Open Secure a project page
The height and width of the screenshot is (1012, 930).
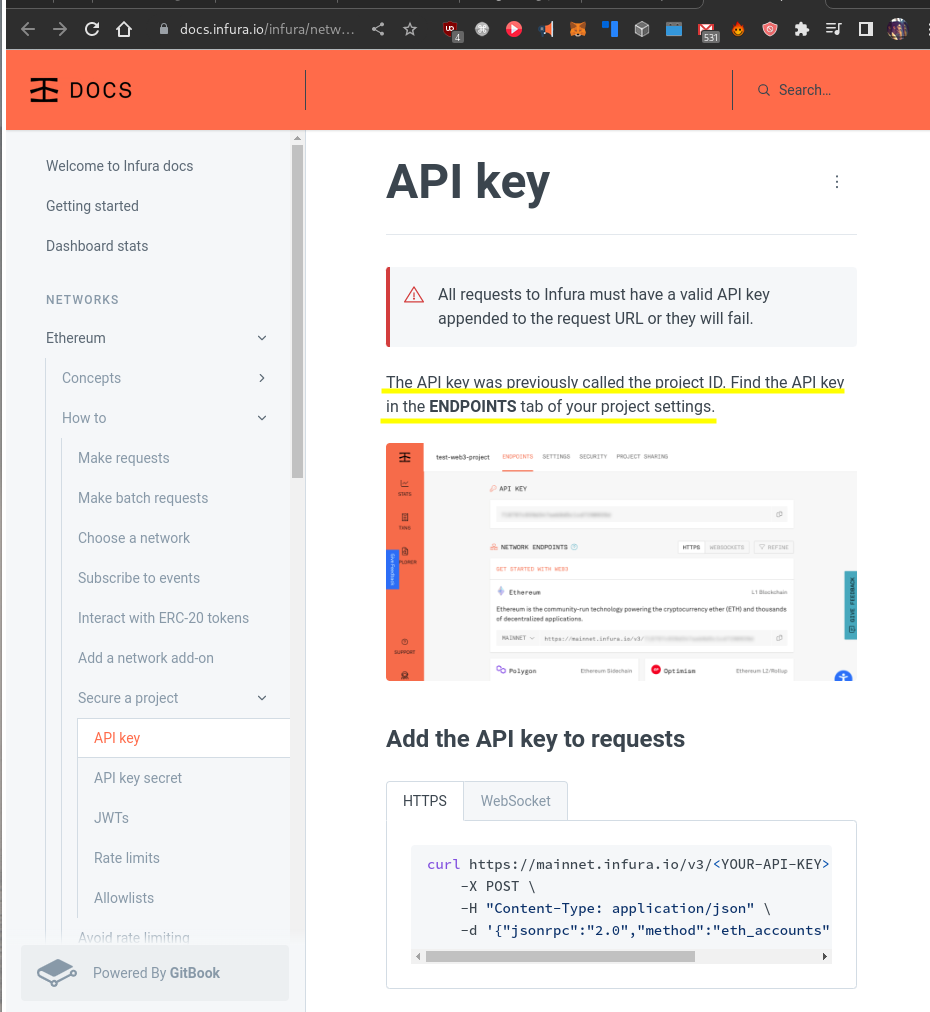pyautogui.click(x=128, y=698)
